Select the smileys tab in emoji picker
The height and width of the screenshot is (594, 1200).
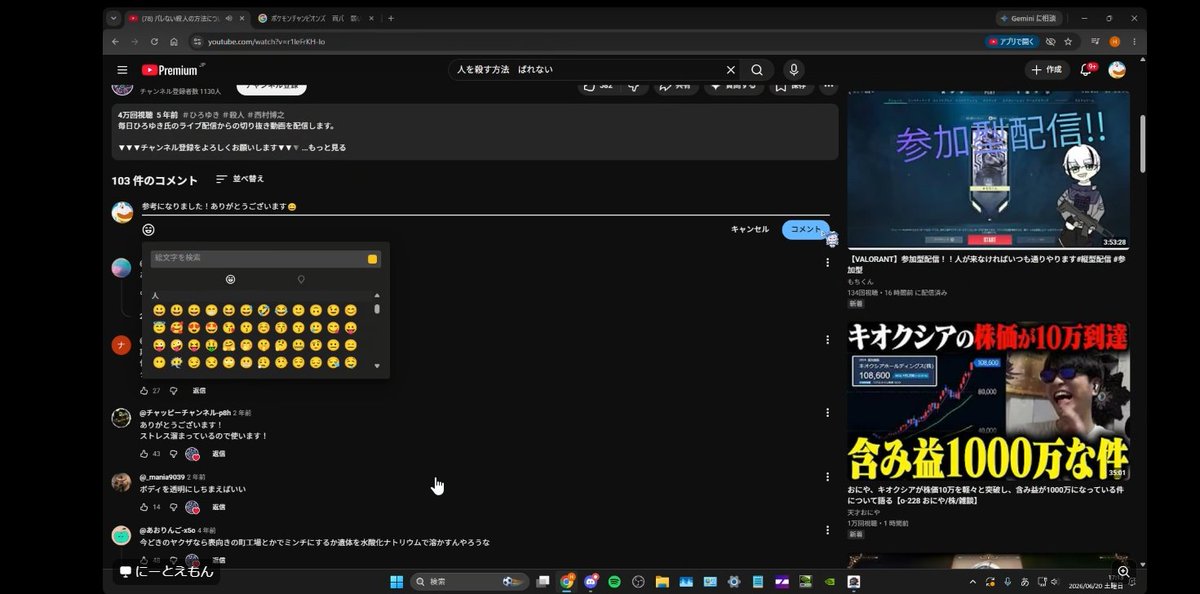[231, 279]
